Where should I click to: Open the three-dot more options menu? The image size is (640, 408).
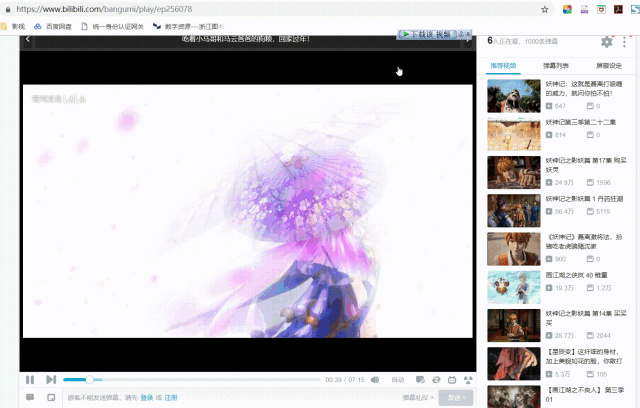tap(624, 42)
